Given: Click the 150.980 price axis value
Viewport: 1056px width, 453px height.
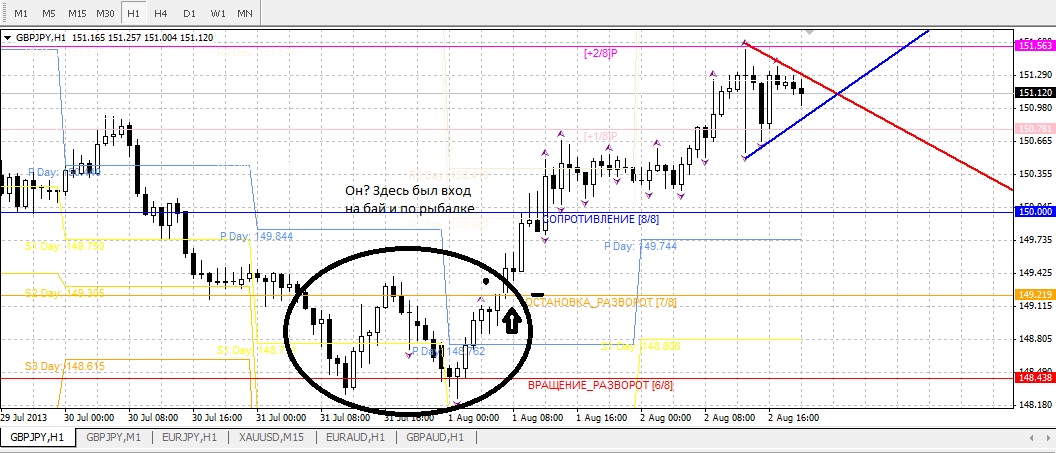Looking at the screenshot, I should tap(1035, 107).
